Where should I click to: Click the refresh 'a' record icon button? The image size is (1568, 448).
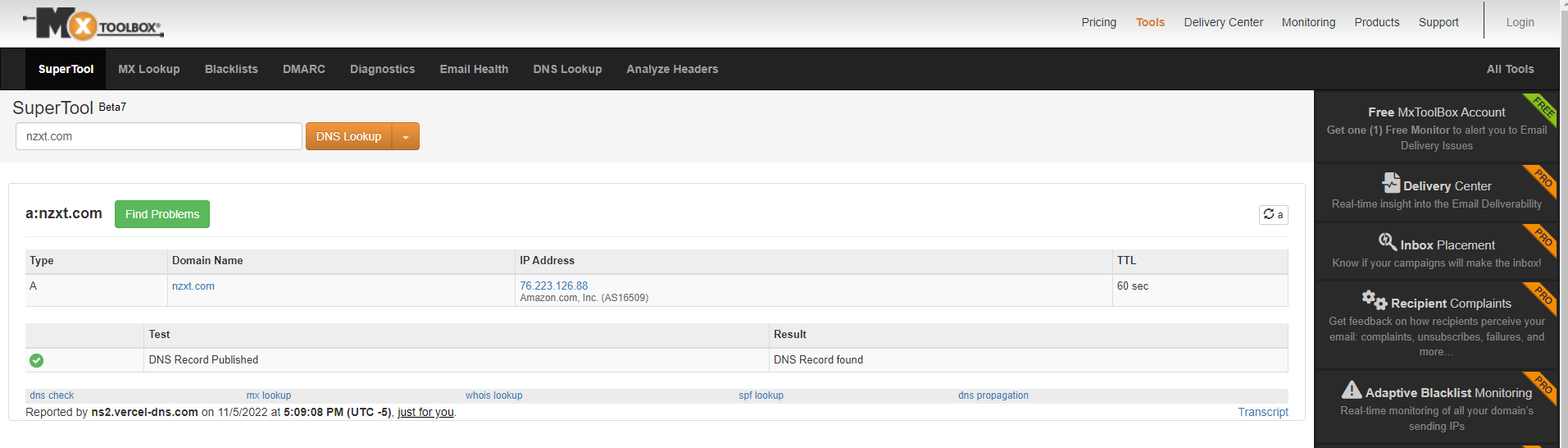tap(1273, 214)
